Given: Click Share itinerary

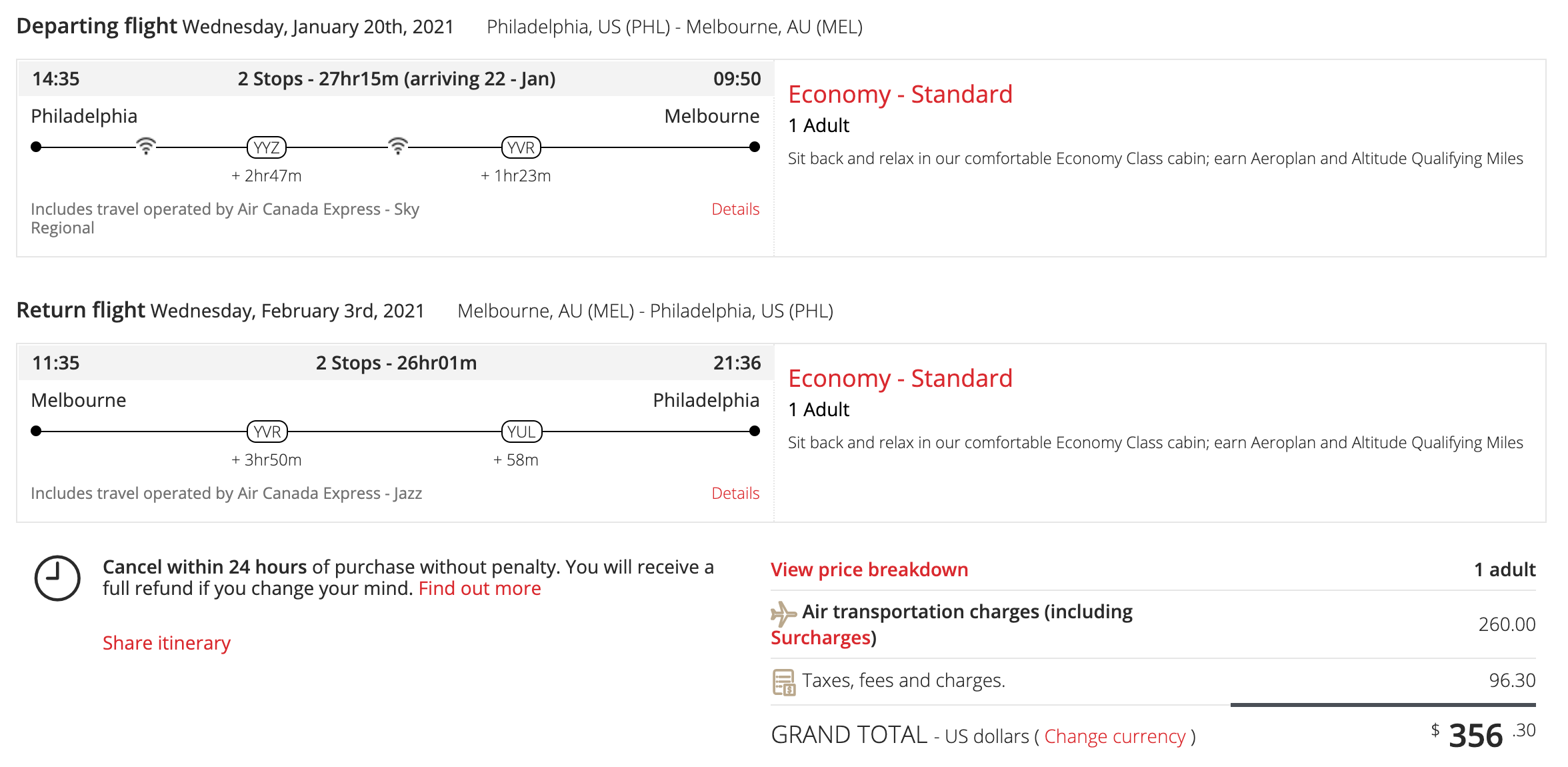Looking at the screenshot, I should (167, 643).
